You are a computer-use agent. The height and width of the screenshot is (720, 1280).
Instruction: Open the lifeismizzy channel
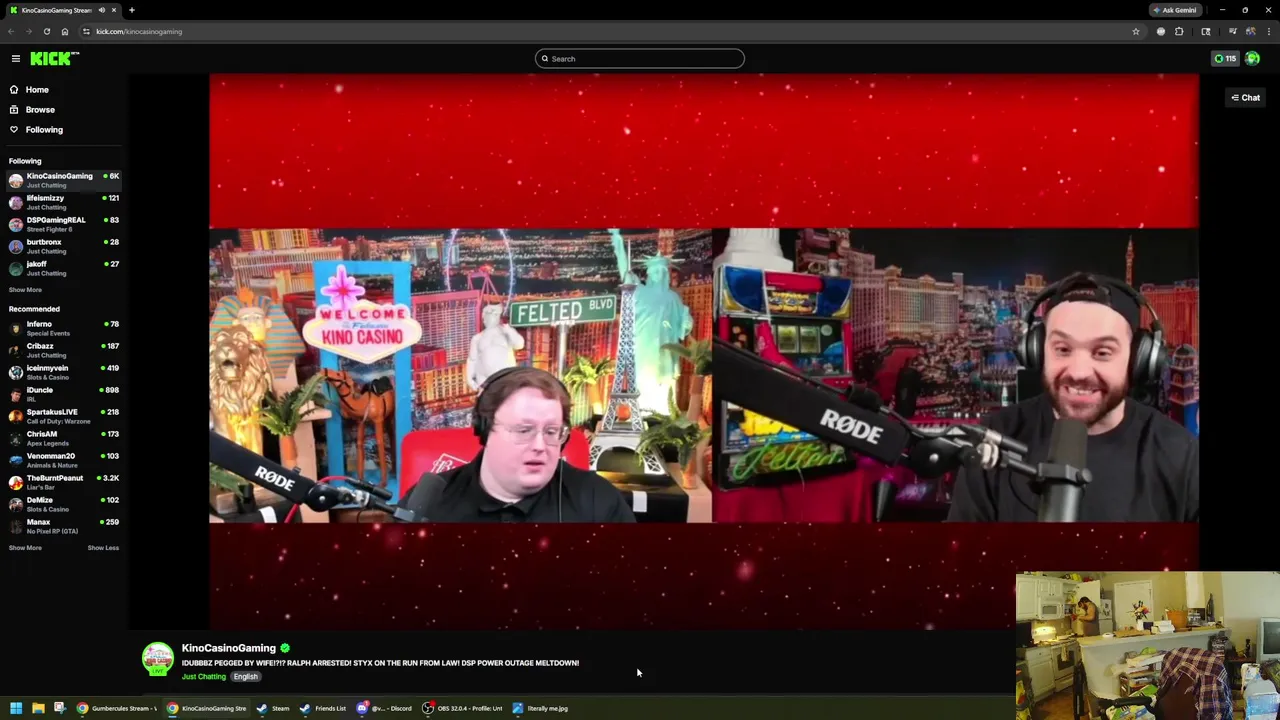coord(64,202)
